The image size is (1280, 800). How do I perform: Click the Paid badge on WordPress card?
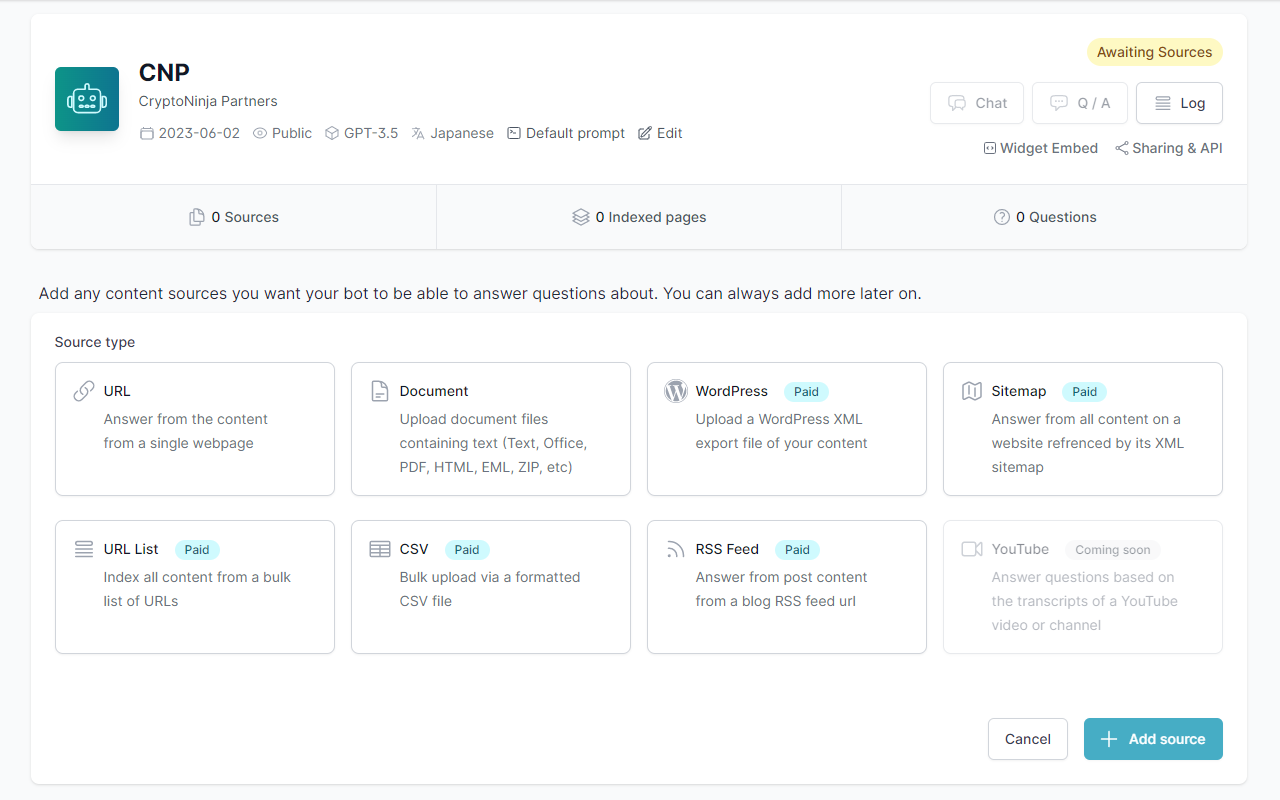click(x=806, y=392)
